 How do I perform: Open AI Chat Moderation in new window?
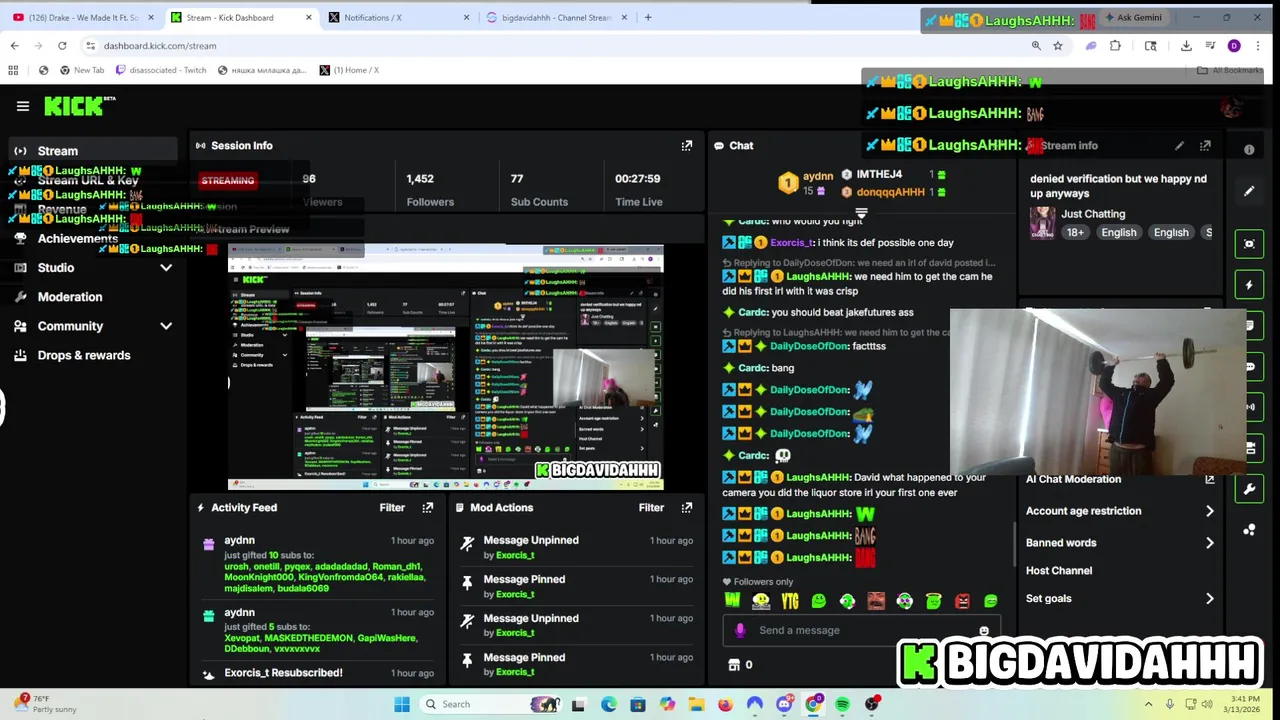coord(1210,480)
